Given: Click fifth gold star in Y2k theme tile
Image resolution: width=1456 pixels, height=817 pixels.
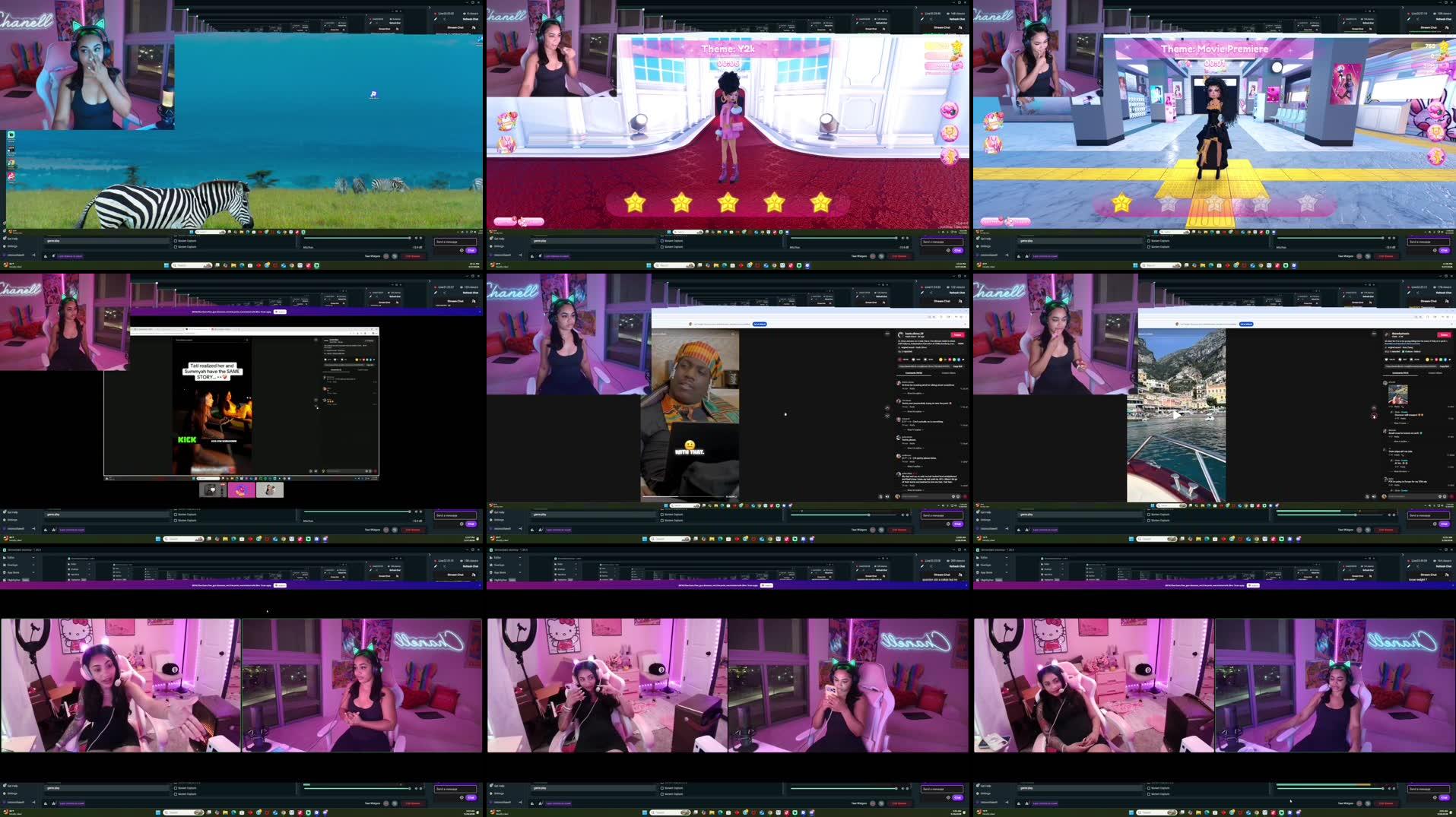Looking at the screenshot, I should pos(820,202).
